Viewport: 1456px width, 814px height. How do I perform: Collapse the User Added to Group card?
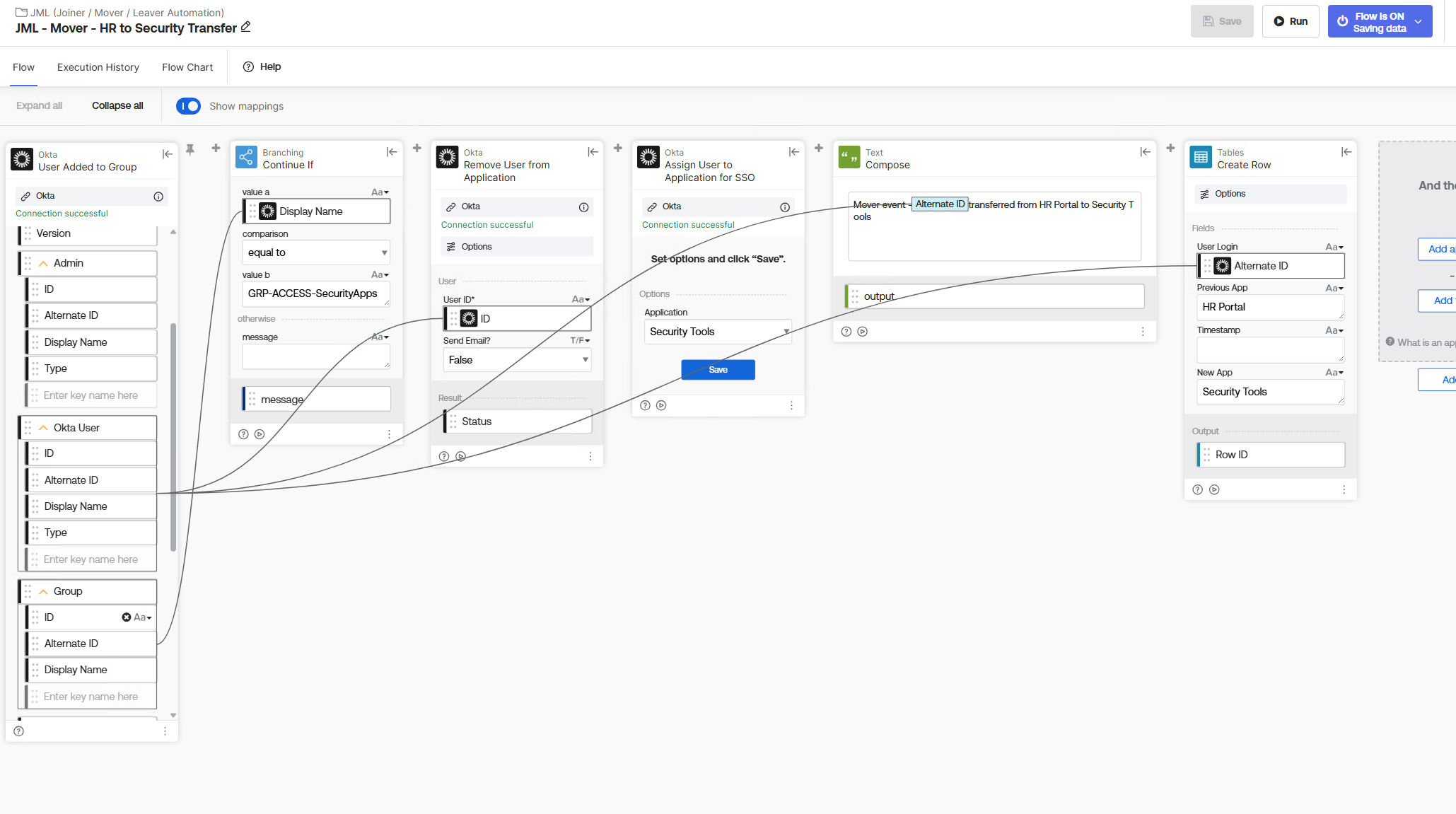168,154
